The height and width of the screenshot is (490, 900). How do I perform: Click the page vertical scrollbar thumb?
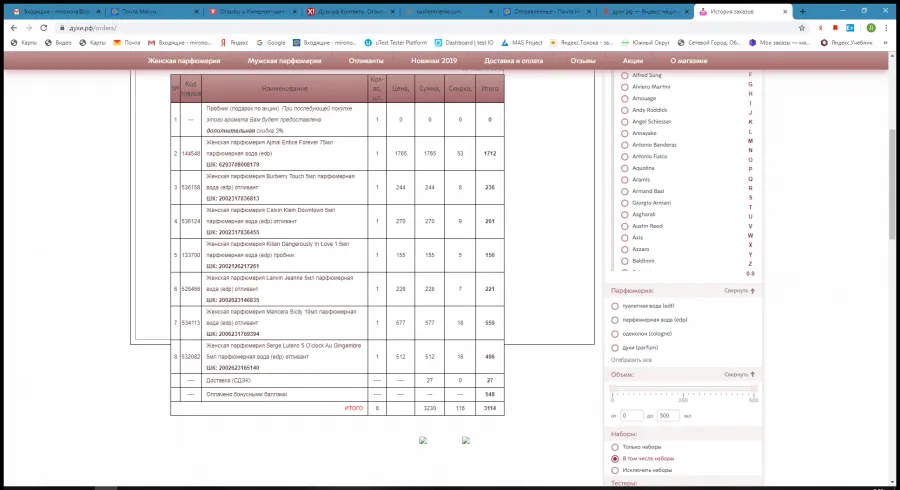tap(892, 184)
